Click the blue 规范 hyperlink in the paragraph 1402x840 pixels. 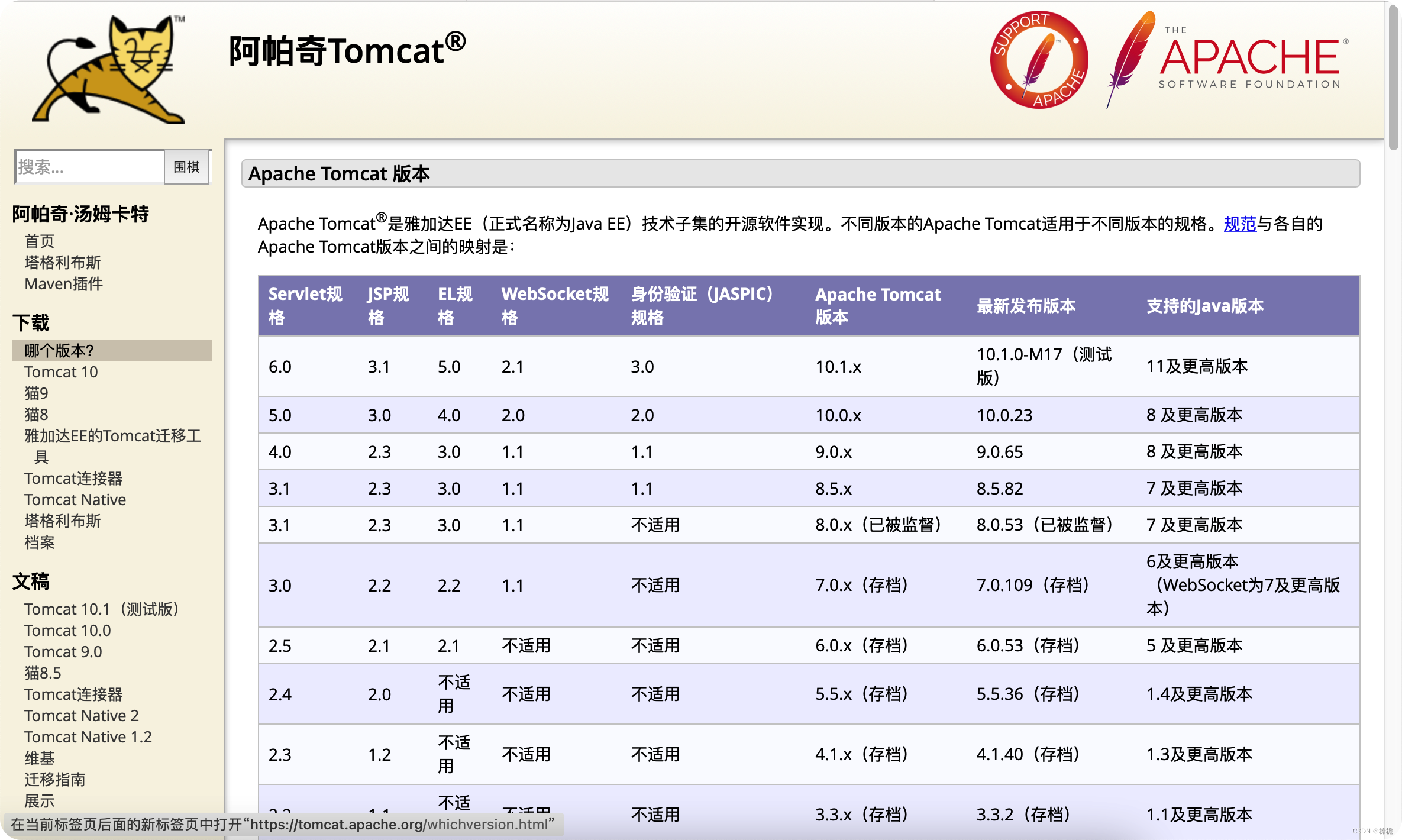[1239, 224]
